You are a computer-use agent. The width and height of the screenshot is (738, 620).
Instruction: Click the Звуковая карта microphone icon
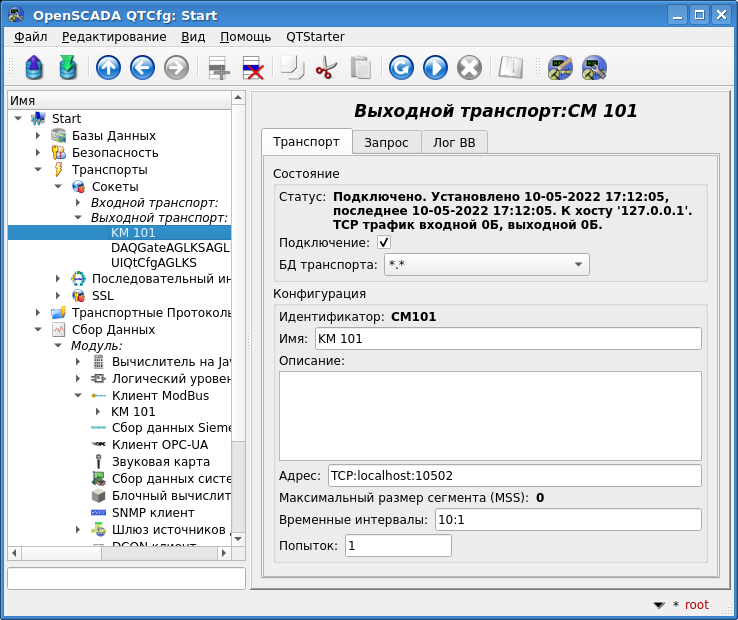(x=98, y=461)
